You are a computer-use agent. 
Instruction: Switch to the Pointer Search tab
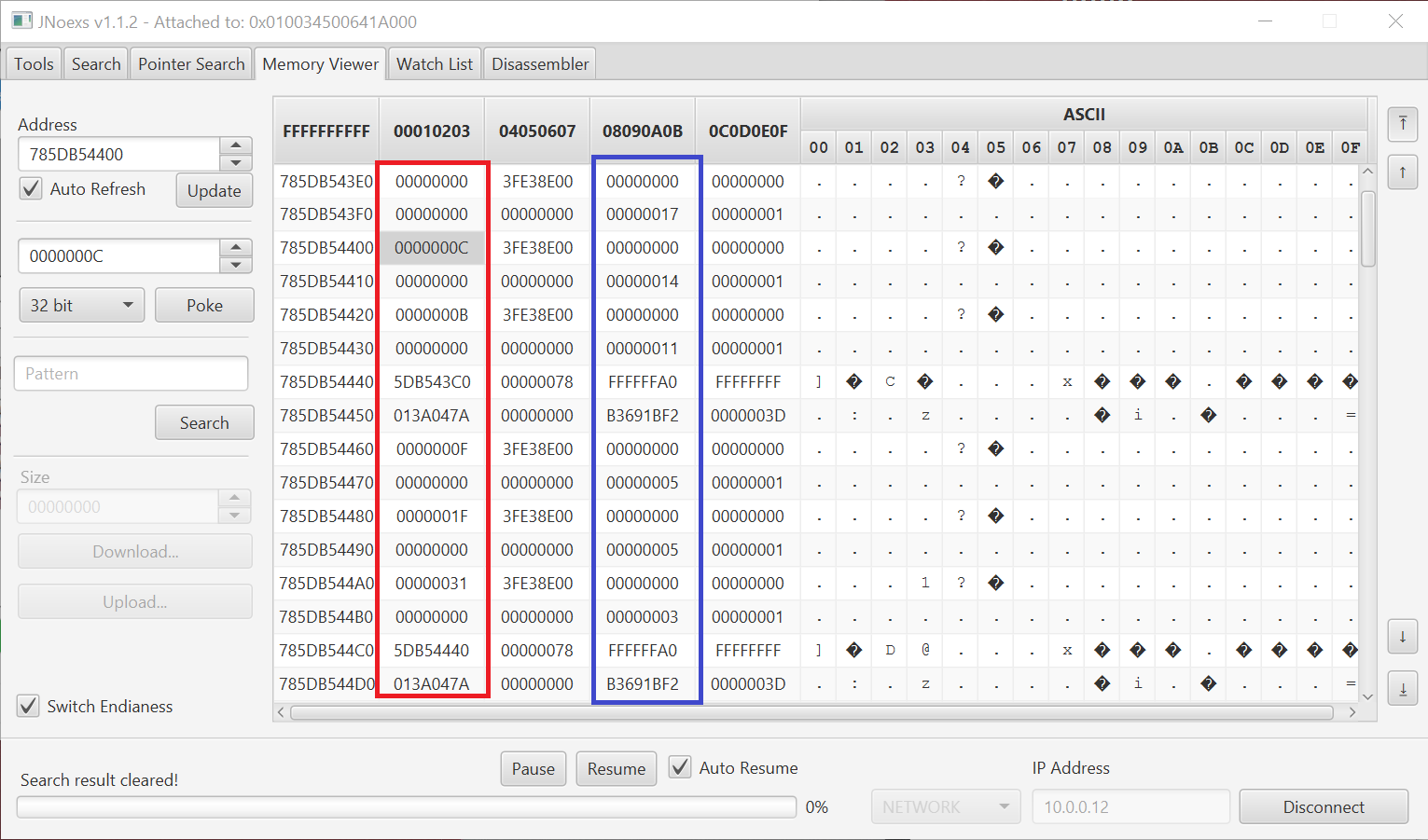pyautogui.click(x=191, y=63)
